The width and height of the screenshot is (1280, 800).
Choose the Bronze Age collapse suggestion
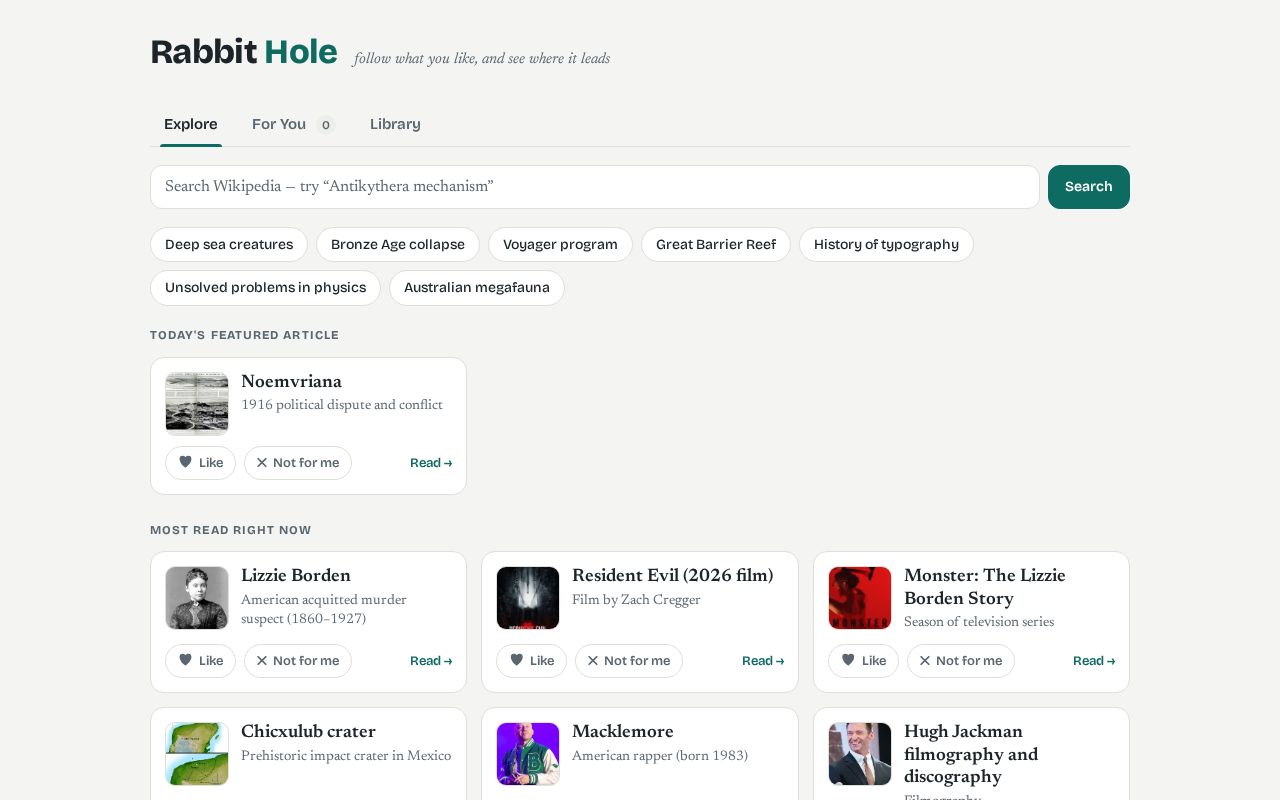pyautogui.click(x=398, y=245)
